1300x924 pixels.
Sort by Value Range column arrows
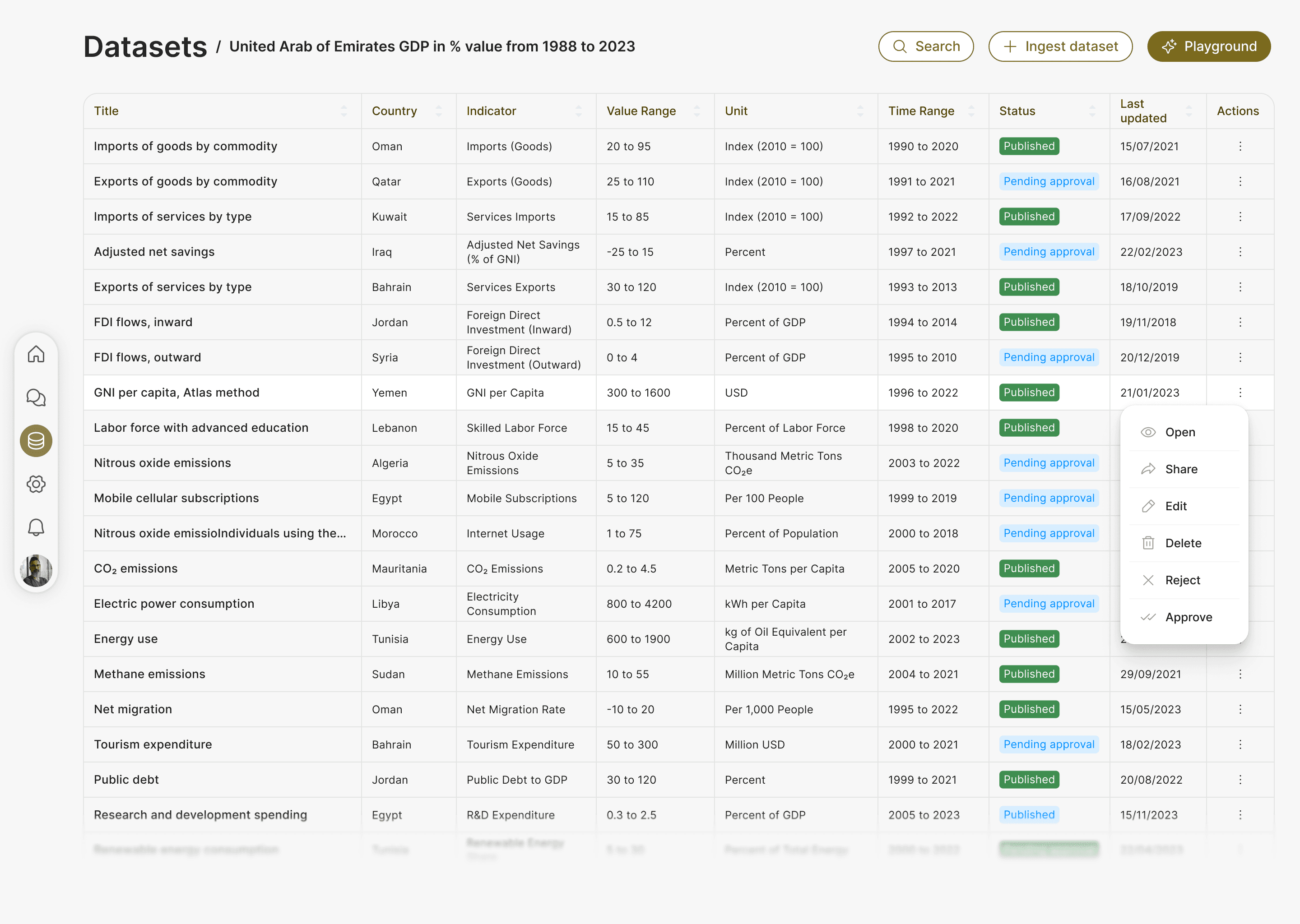pyautogui.click(x=696, y=111)
